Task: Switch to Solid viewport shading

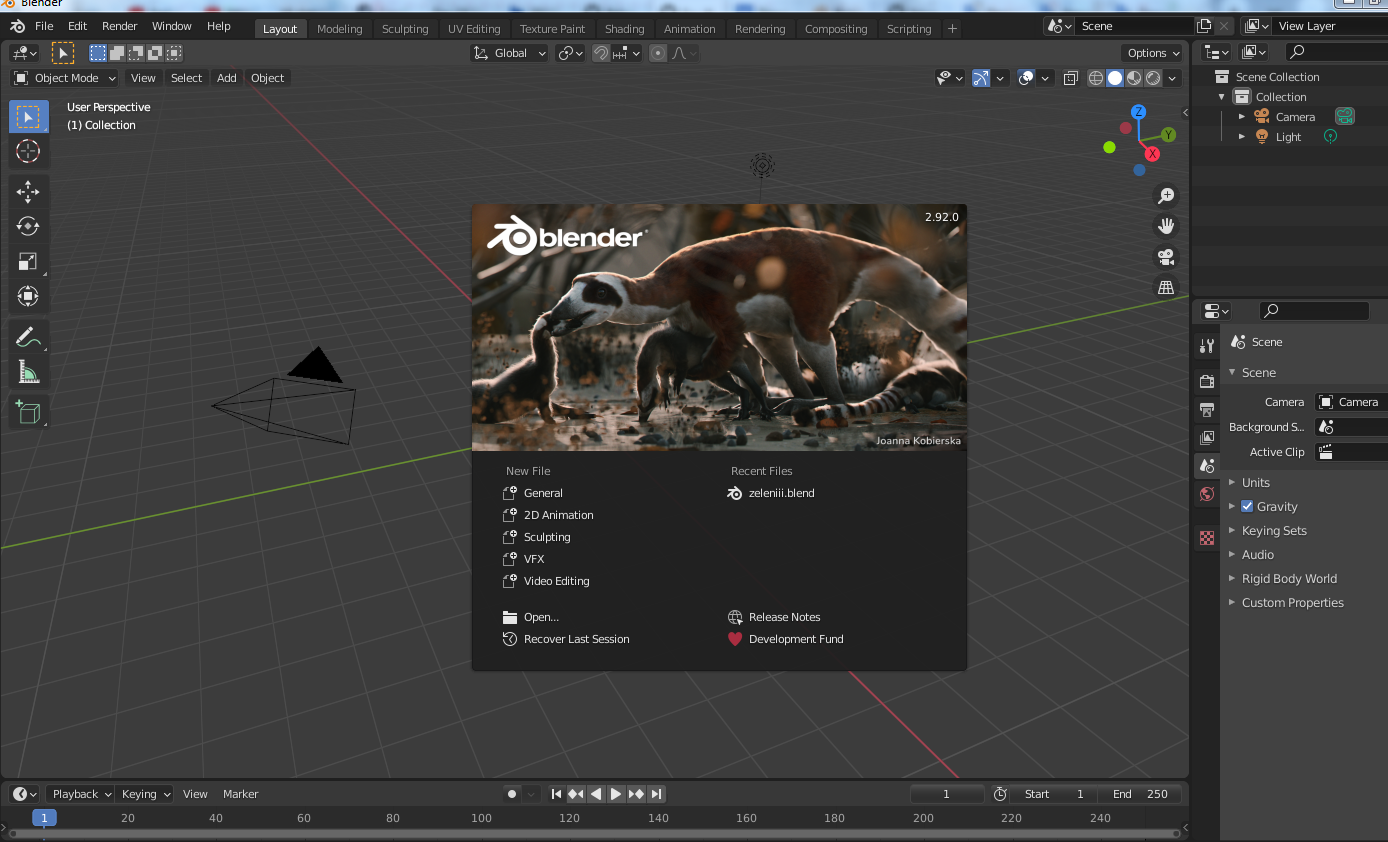Action: coord(1115,78)
